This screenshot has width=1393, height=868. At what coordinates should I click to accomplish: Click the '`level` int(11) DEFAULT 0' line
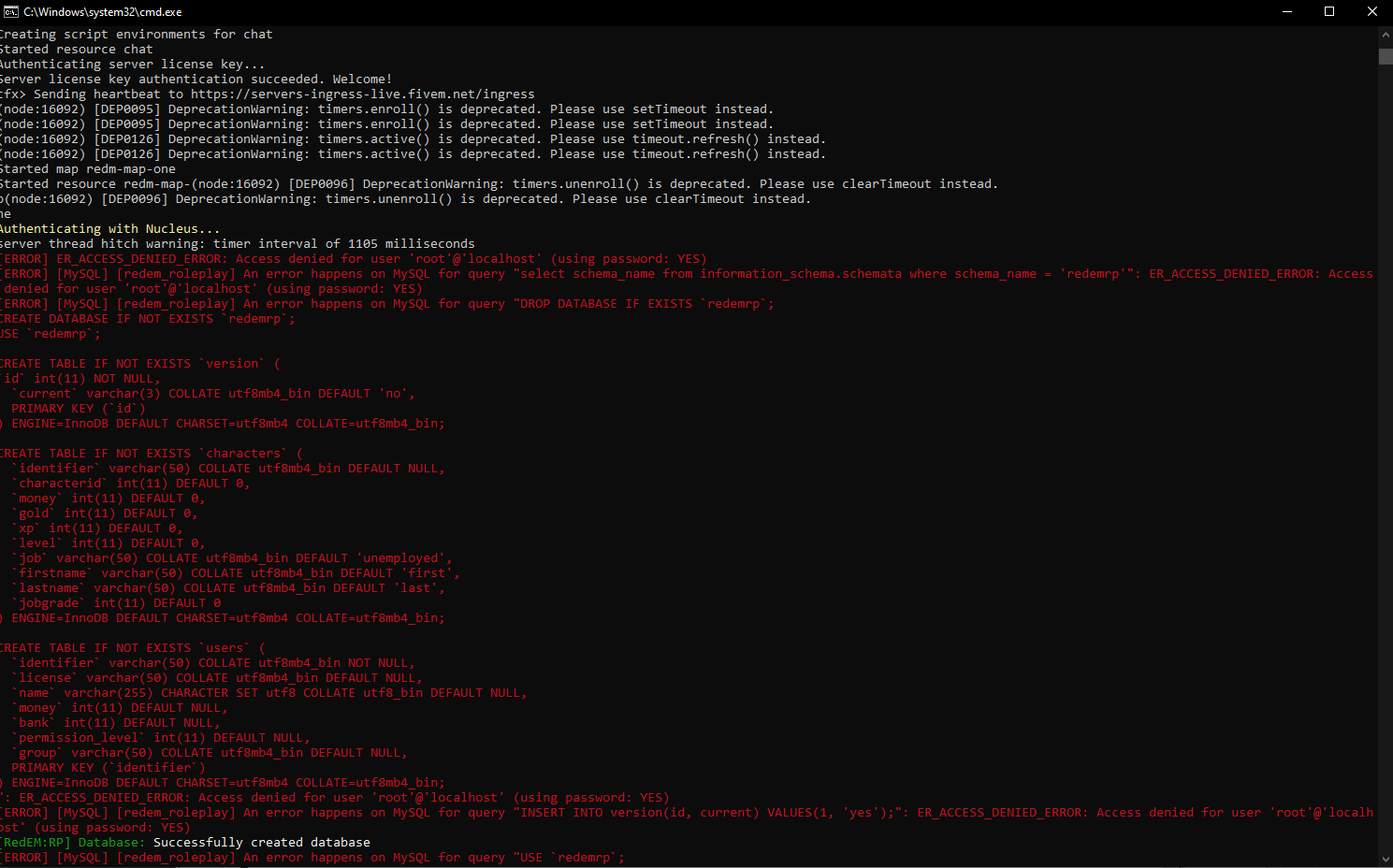tap(109, 543)
